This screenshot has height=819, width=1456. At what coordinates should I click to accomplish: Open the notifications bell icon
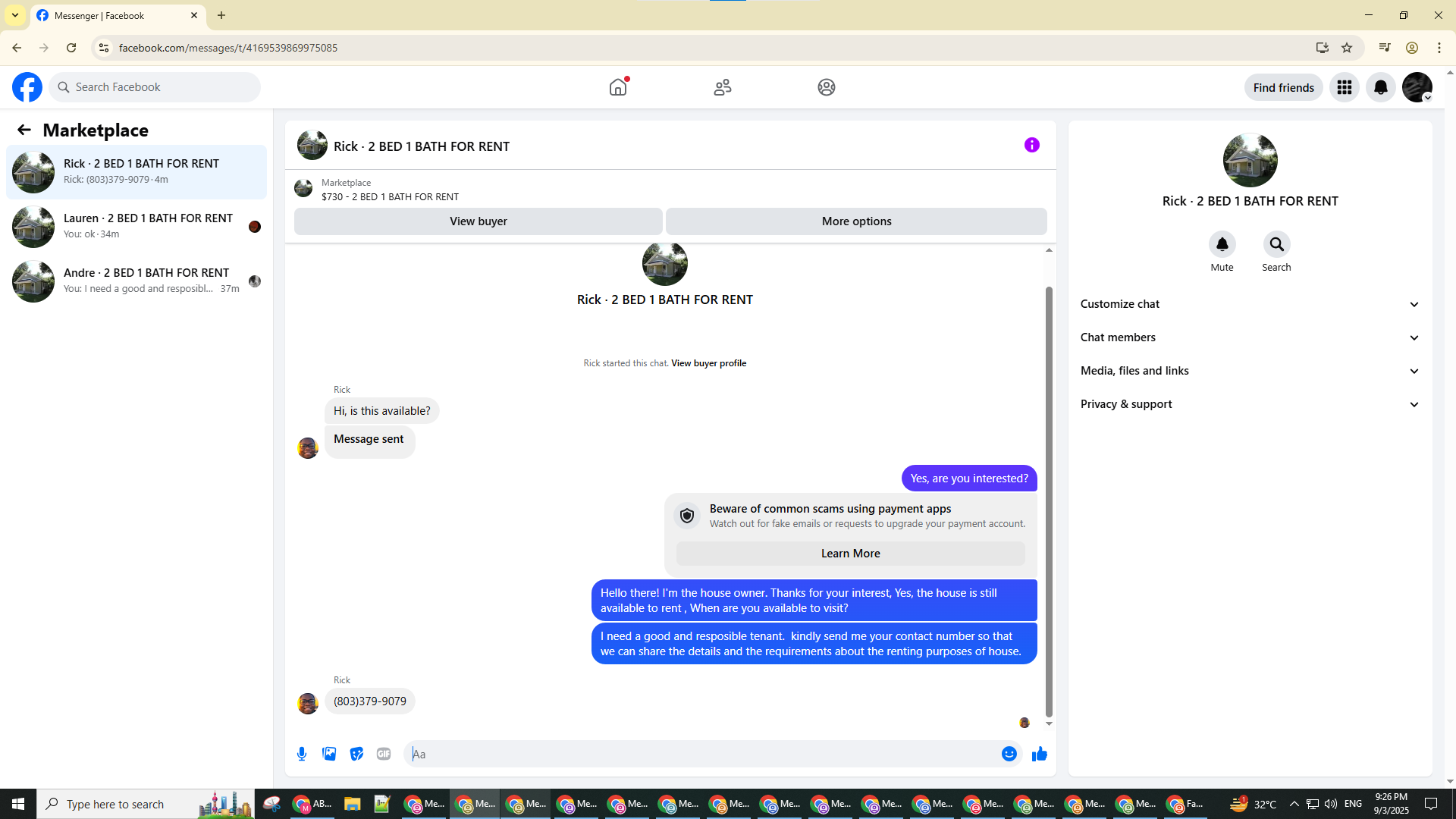1381,87
